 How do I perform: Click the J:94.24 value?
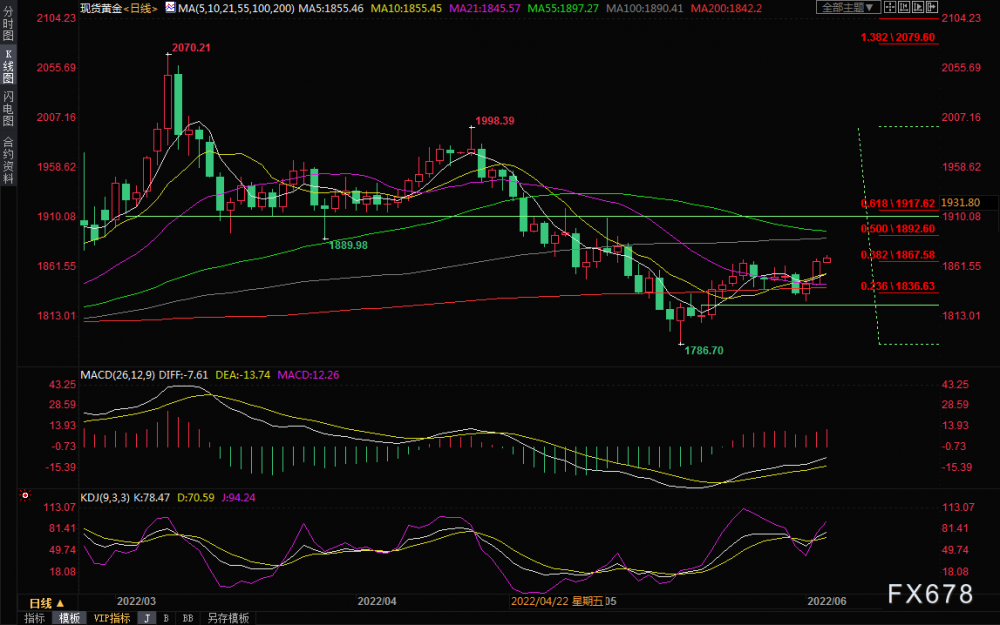[x=239, y=497]
